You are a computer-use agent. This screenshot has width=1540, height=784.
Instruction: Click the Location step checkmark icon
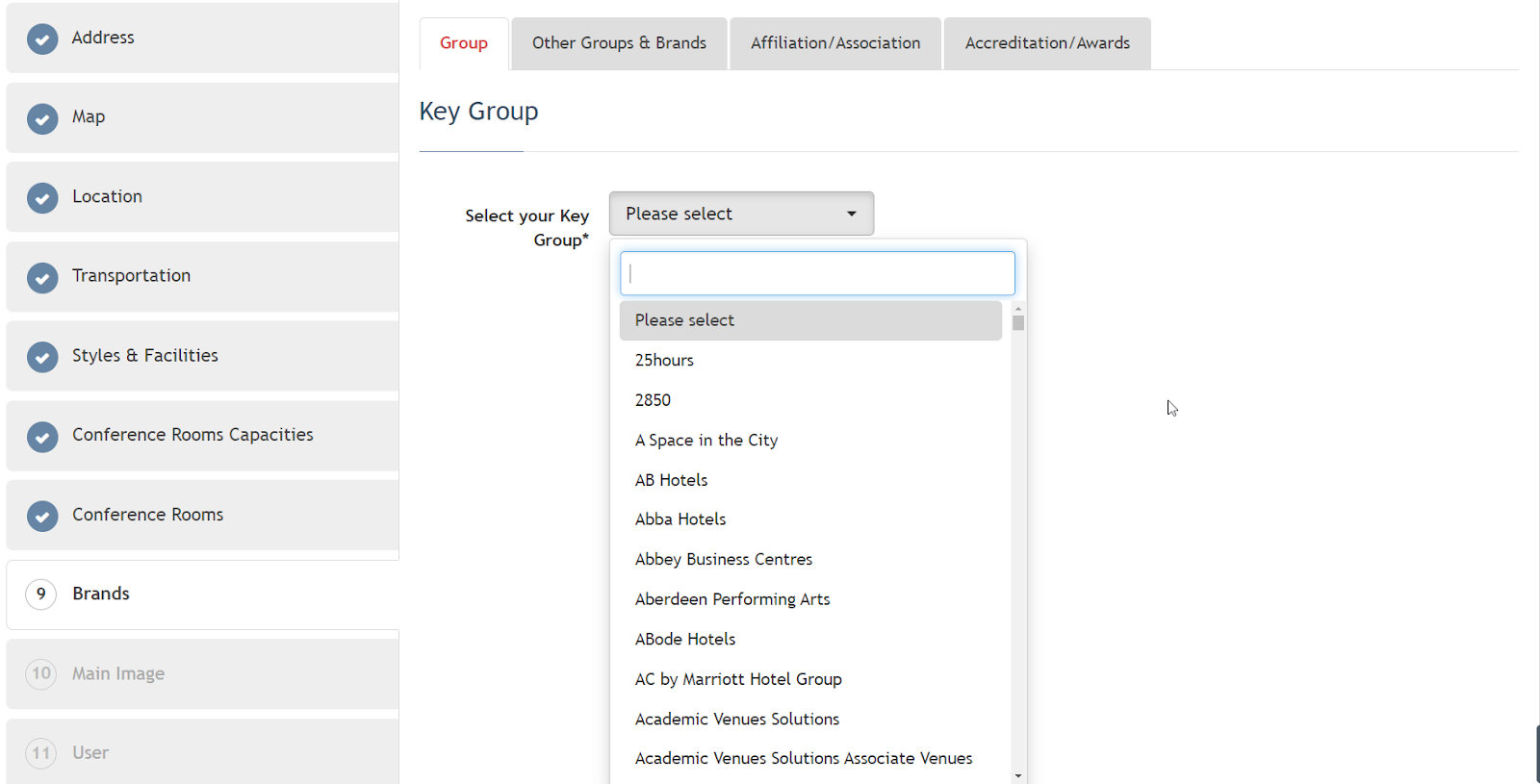(41, 198)
